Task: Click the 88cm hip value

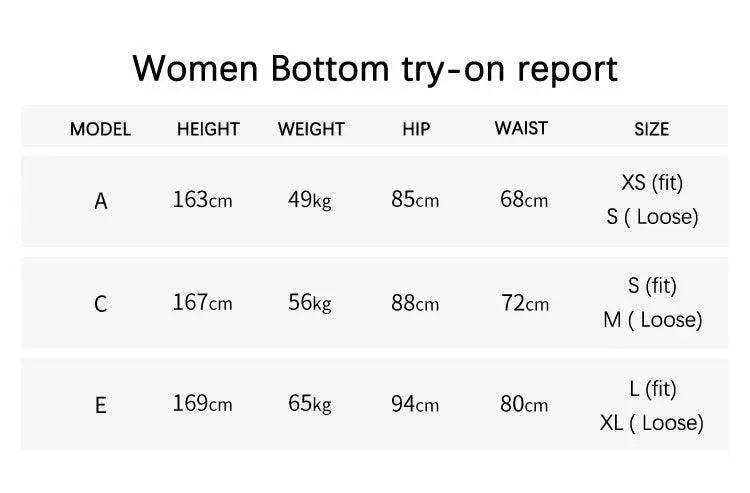Action: 415,303
